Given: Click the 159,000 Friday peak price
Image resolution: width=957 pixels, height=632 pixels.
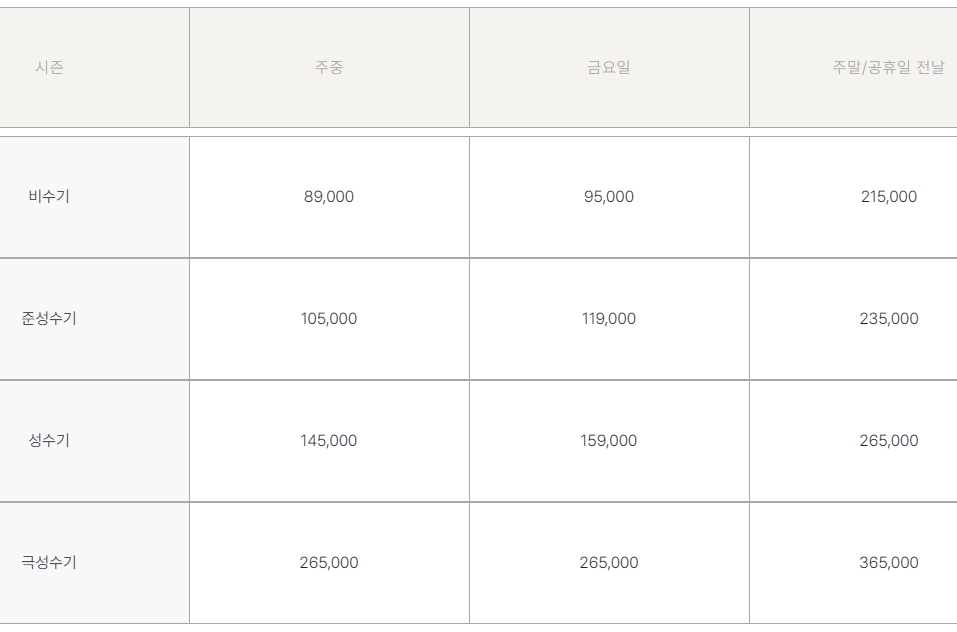Looking at the screenshot, I should (609, 440).
